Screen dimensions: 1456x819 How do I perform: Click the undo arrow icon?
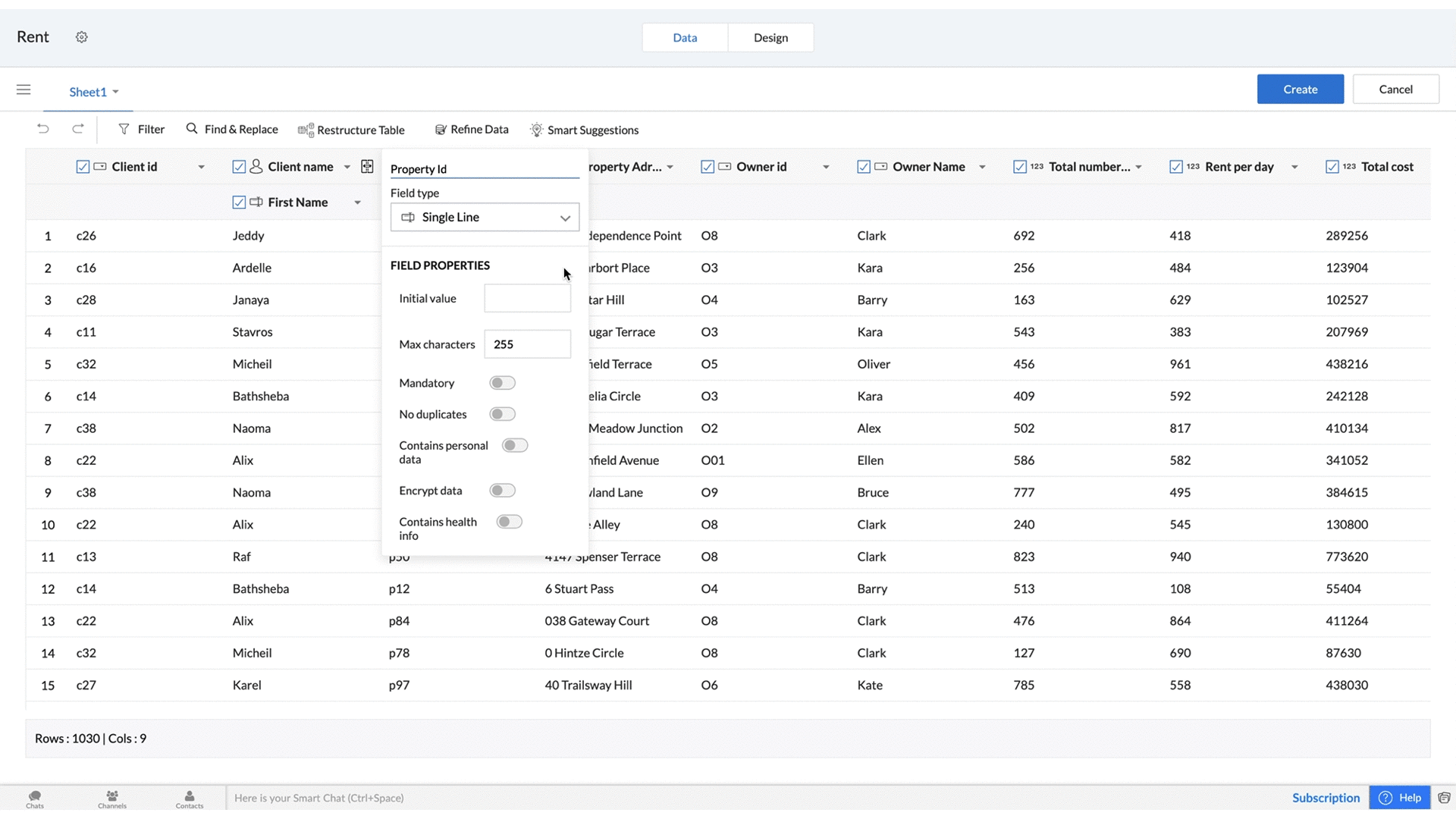(43, 129)
